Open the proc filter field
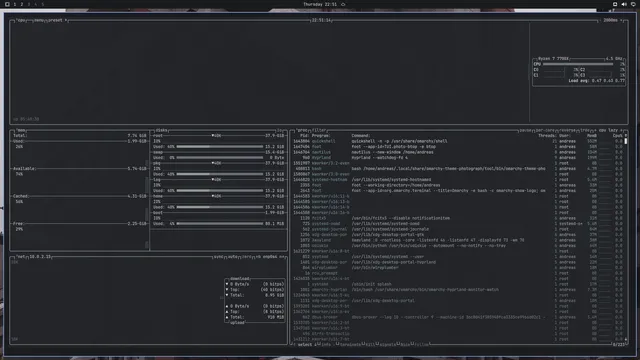This screenshot has width=640, height=360. coord(319,130)
